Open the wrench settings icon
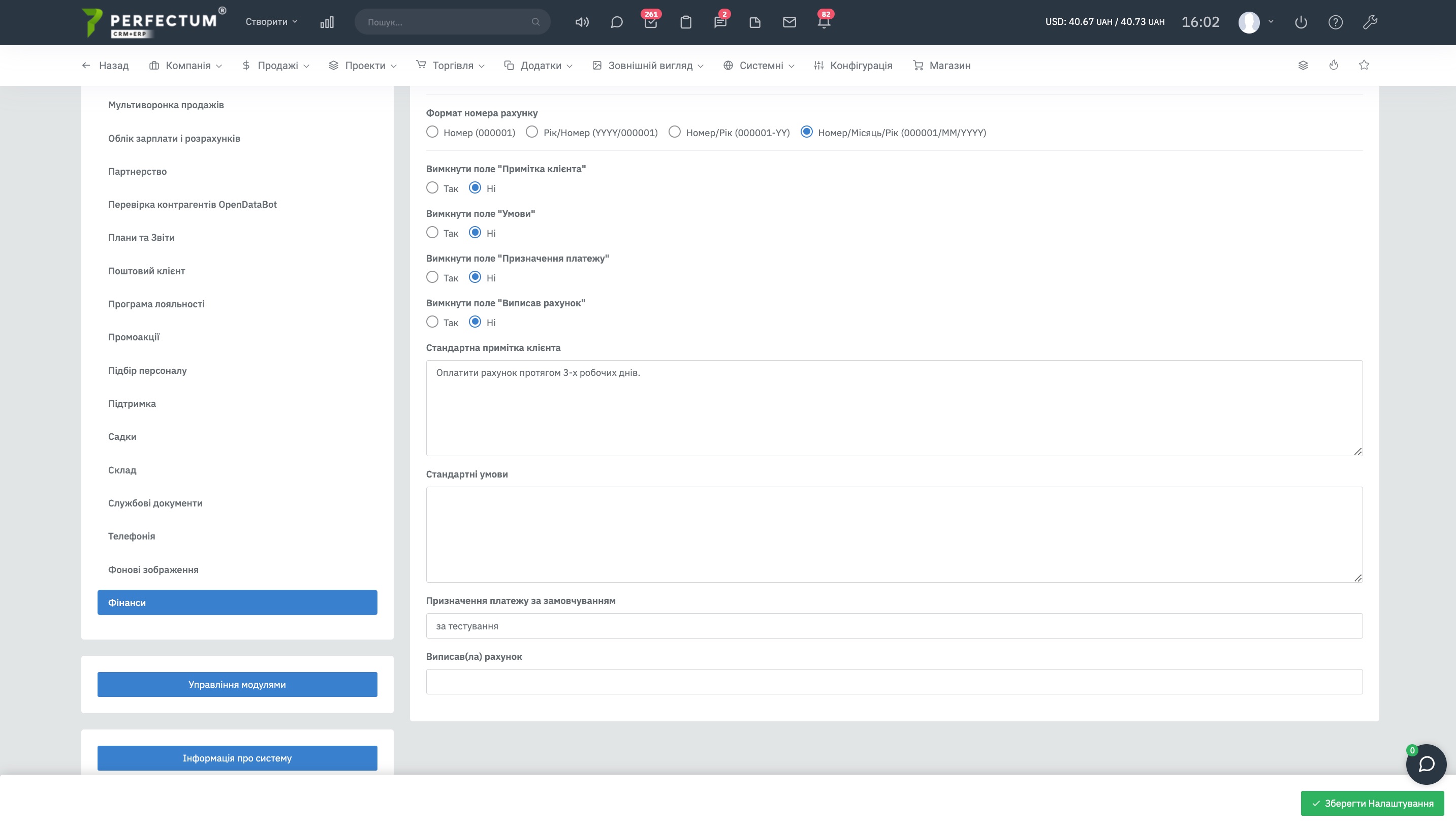 click(1370, 22)
